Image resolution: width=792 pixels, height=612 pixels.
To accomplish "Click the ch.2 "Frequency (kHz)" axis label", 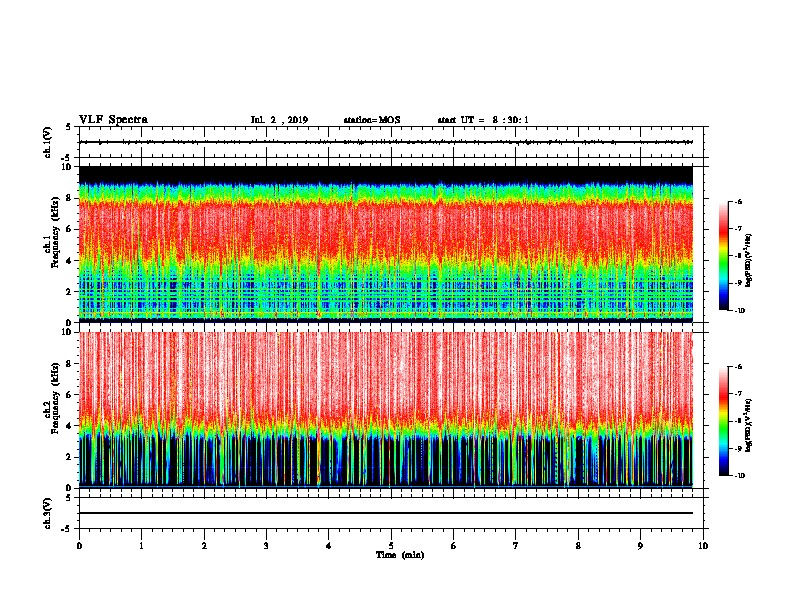I will click(56, 398).
